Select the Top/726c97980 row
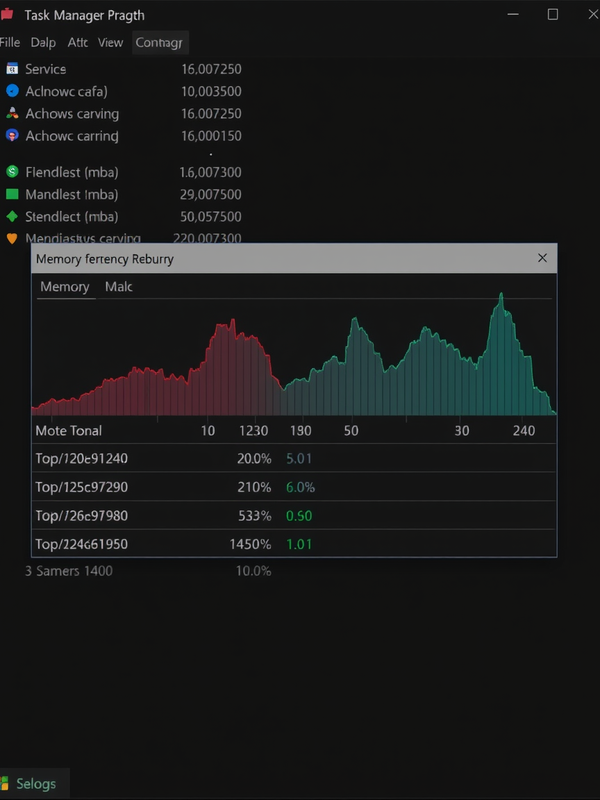 pyautogui.click(x=294, y=515)
